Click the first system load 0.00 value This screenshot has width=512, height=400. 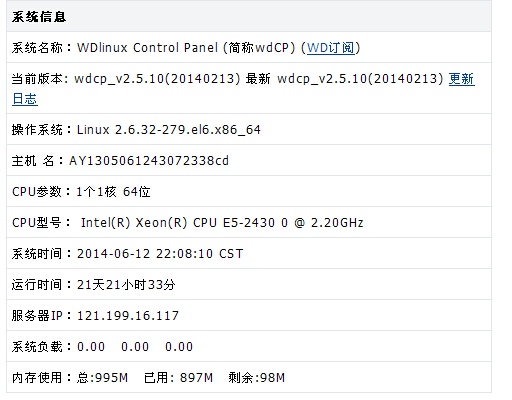pyautogui.click(x=91, y=347)
